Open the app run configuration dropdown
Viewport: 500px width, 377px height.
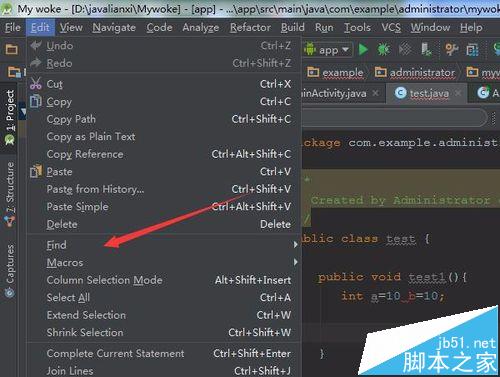[x=328, y=50]
